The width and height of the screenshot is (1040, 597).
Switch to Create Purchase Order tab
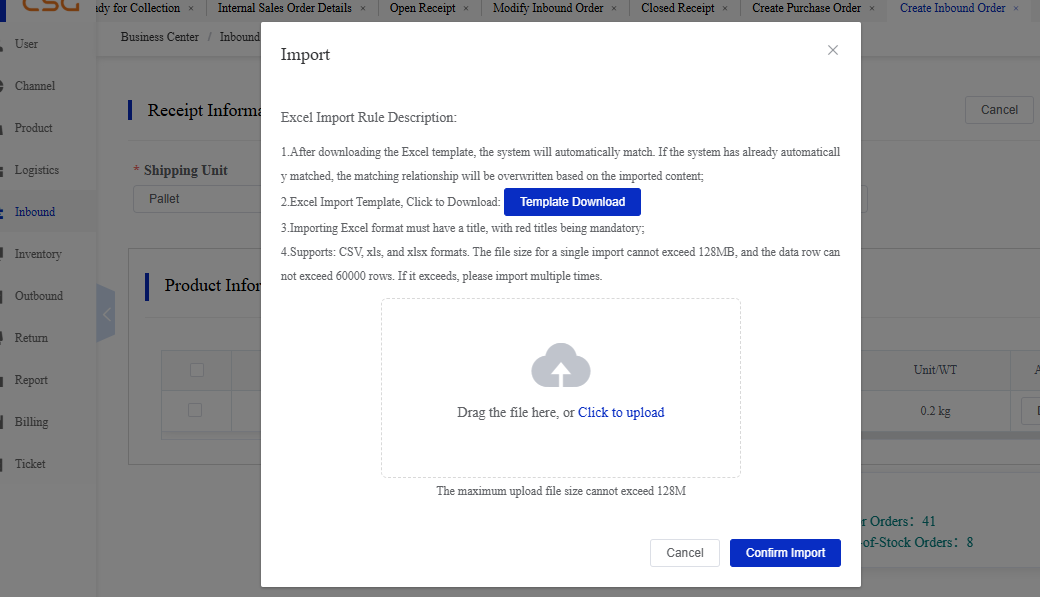807,8
